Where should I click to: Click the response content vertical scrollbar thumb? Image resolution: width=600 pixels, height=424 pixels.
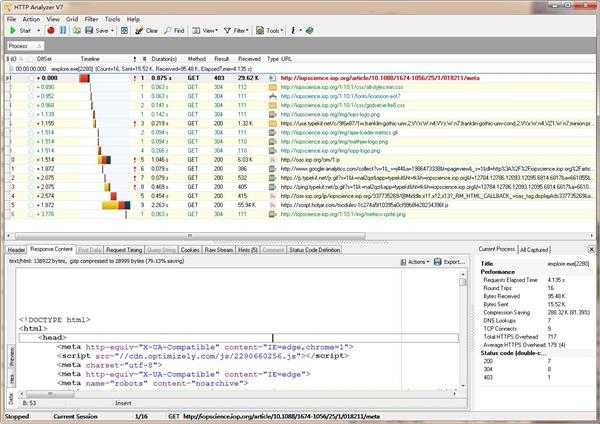463,282
